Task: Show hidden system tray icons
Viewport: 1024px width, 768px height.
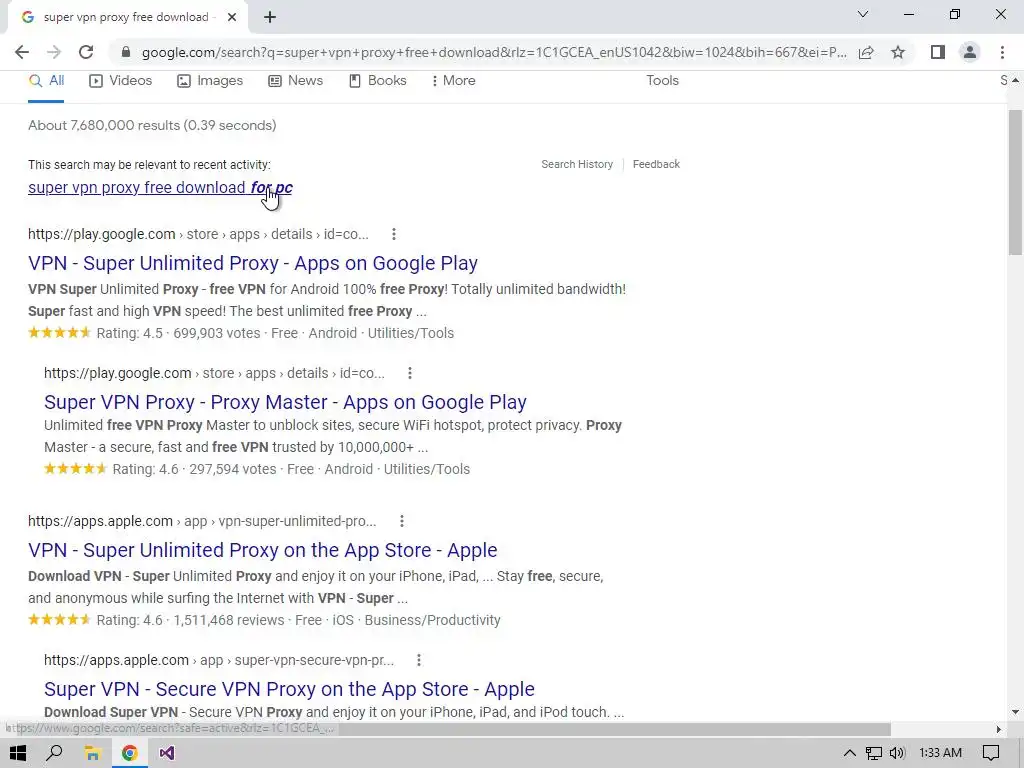Action: click(850, 753)
